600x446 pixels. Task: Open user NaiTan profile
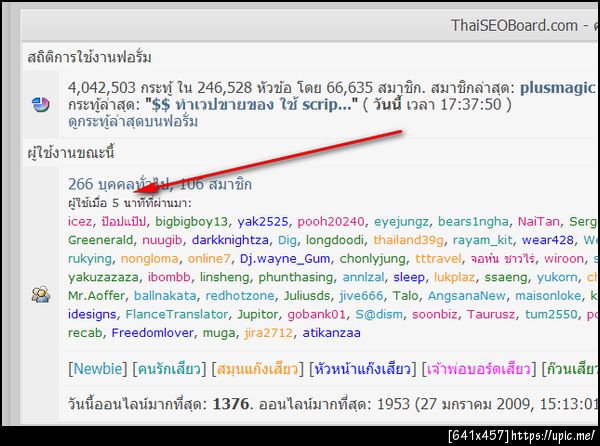[x=538, y=221]
